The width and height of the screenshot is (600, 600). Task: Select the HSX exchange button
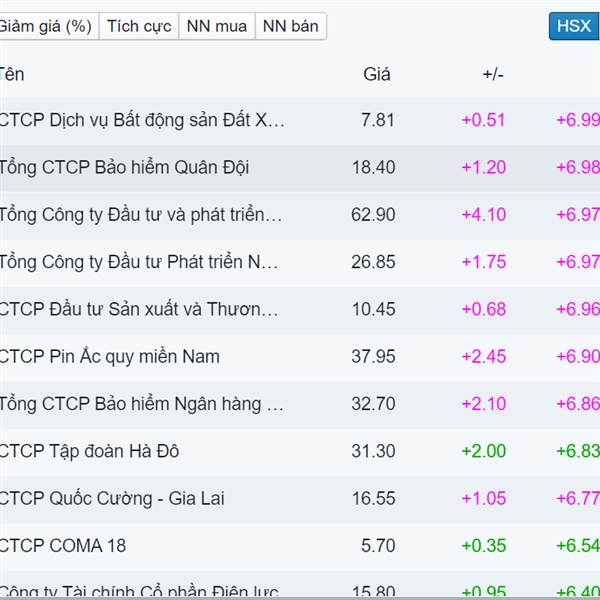click(574, 26)
